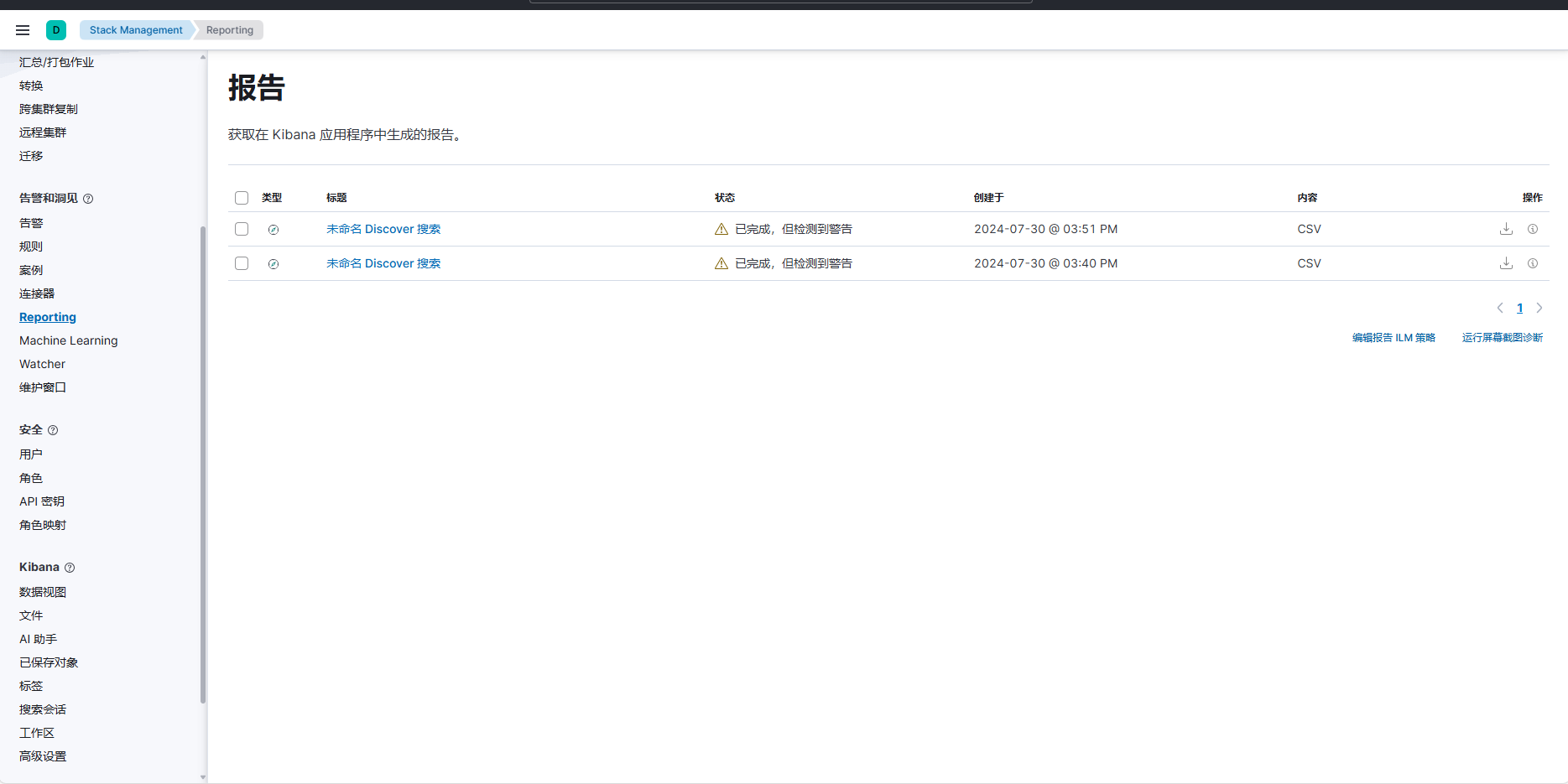Open 角色映射 in sidebar
This screenshot has width=1568, height=784.
[43, 525]
